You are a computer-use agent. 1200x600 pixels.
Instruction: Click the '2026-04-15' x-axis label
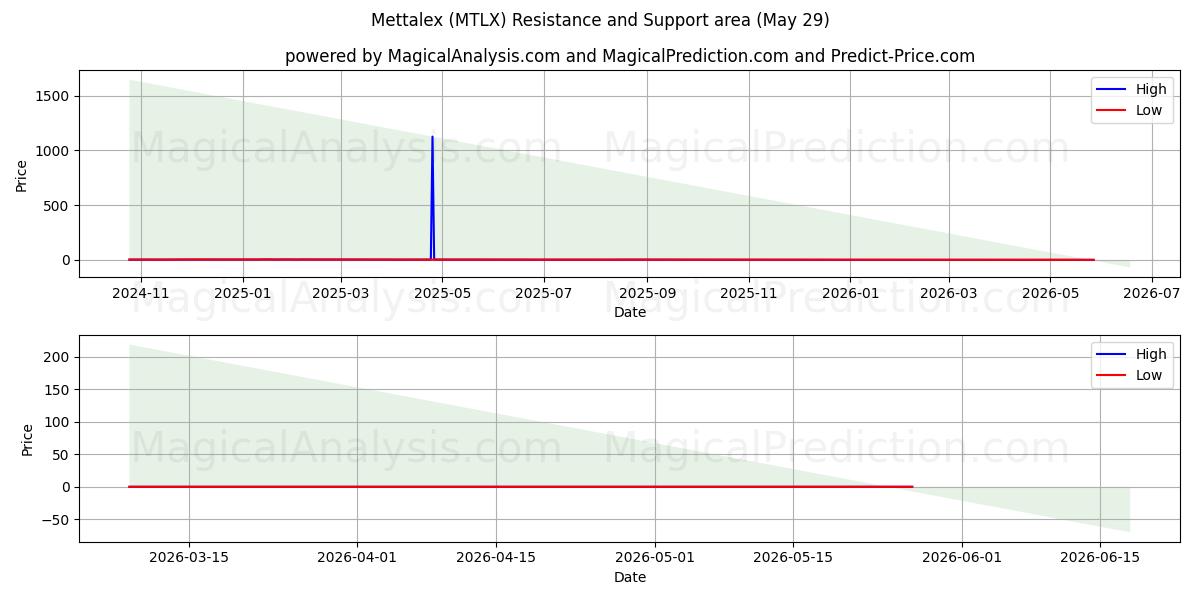tap(496, 558)
